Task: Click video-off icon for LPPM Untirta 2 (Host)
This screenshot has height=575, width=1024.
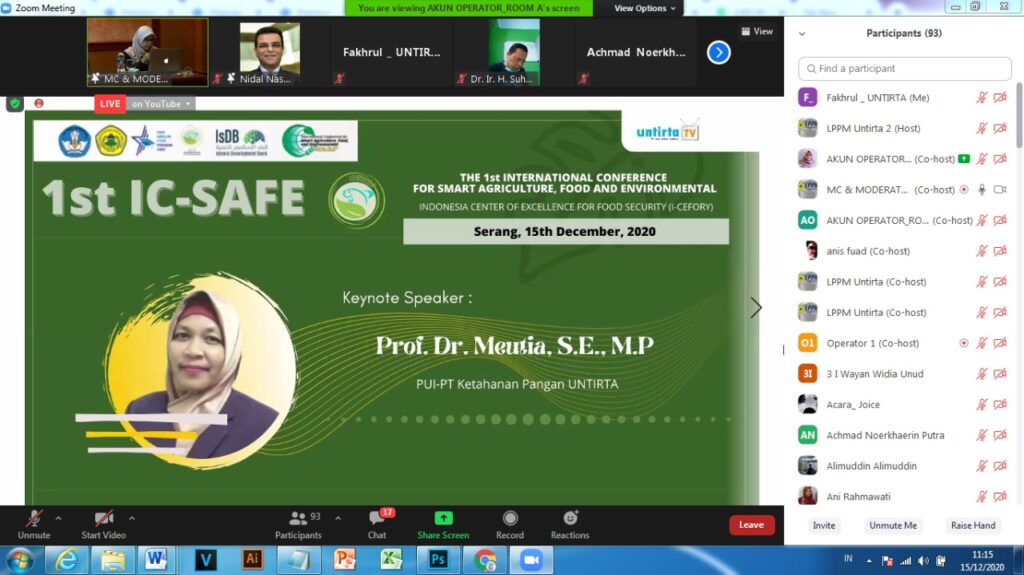Action: pos(1000,128)
